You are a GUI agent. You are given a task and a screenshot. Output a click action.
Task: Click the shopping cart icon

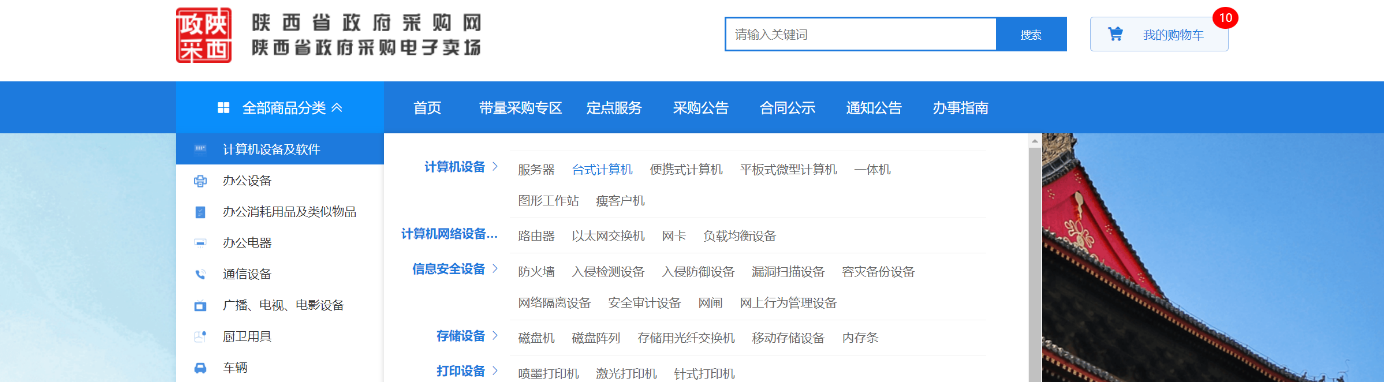[1115, 34]
